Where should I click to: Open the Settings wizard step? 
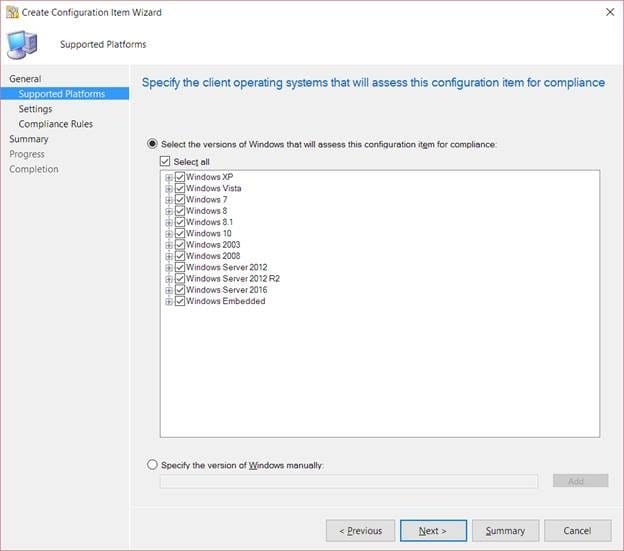pos(35,109)
